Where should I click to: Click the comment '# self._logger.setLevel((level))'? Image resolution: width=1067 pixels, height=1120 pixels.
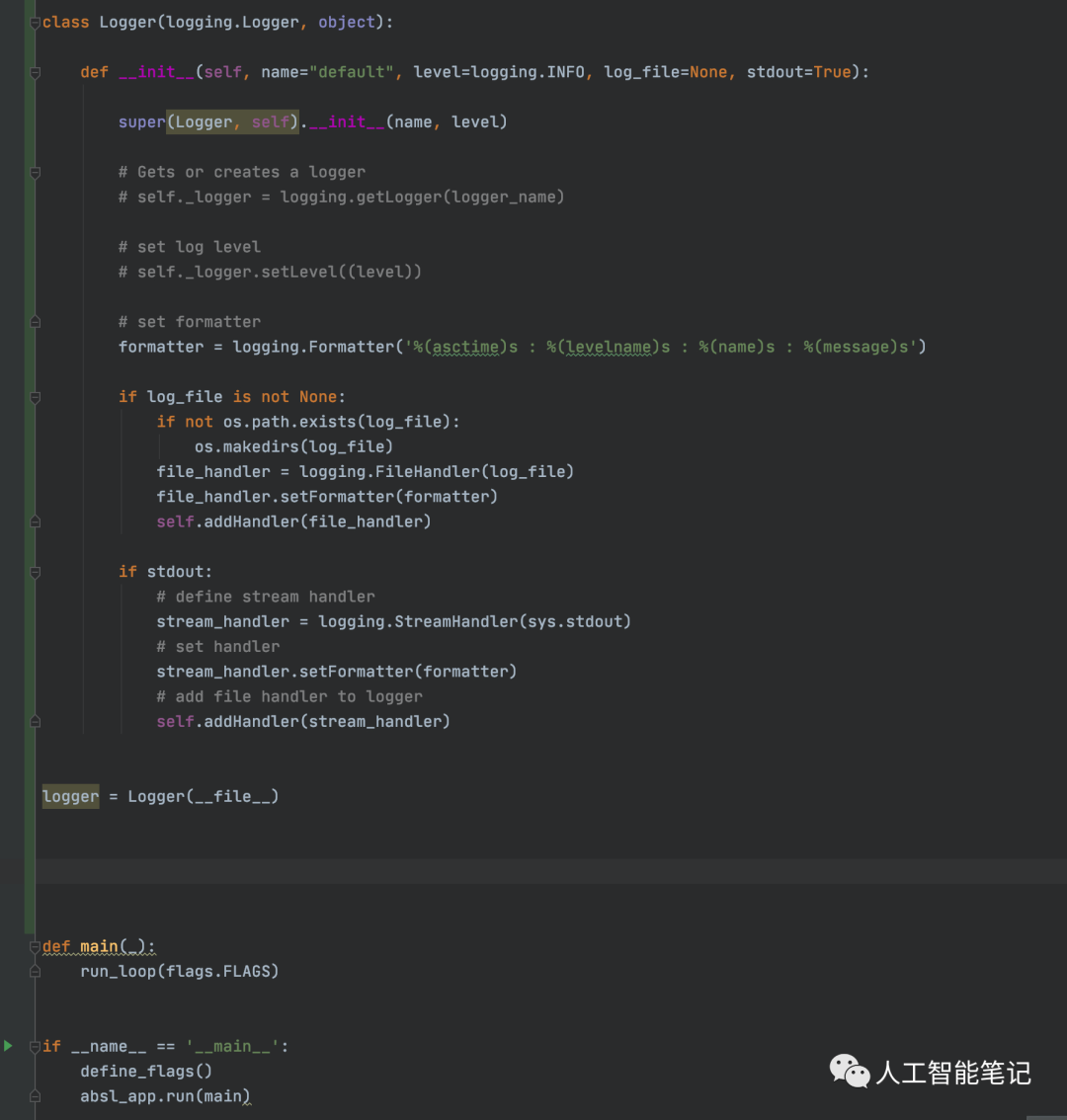[270, 273]
